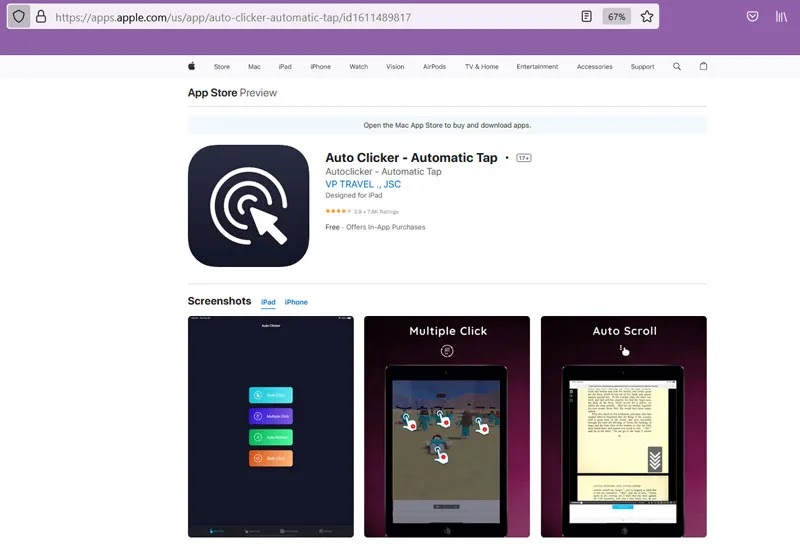800x548 pixels.
Task: Click Free Offers In-App Purchases text
Action: coord(375,227)
